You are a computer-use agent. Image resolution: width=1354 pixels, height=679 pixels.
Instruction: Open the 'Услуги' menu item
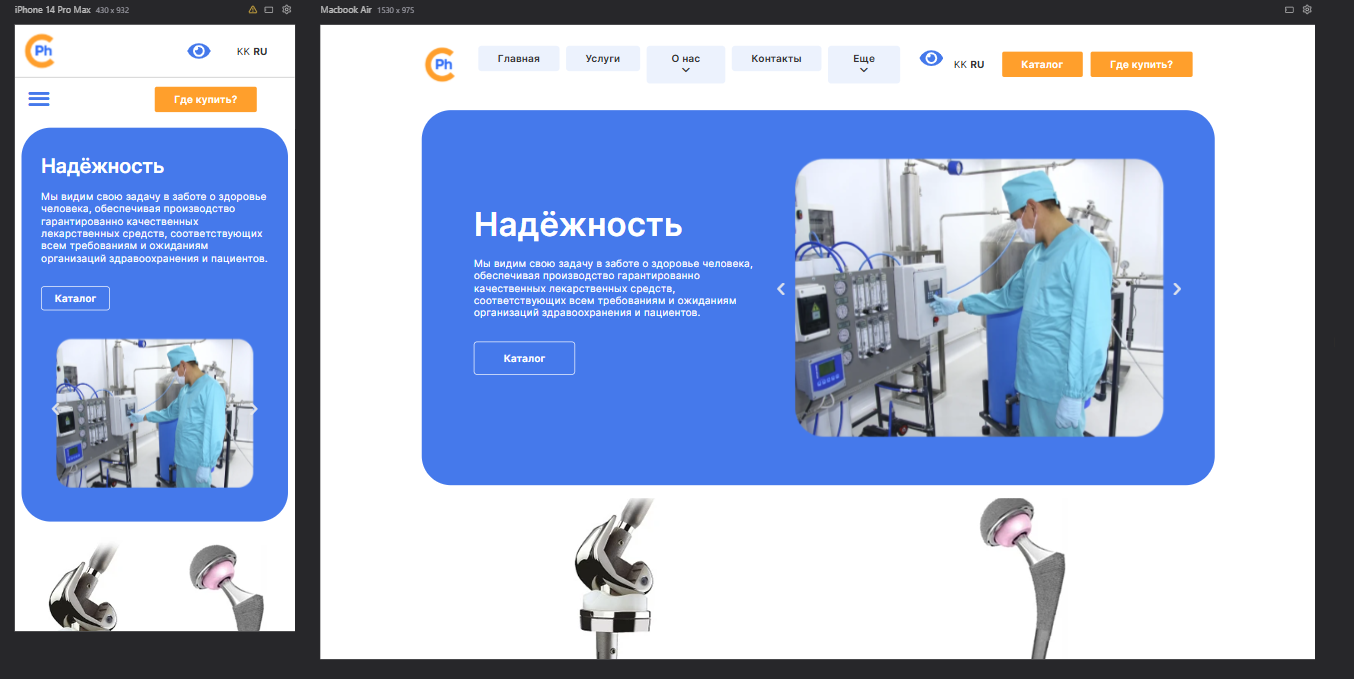point(603,58)
